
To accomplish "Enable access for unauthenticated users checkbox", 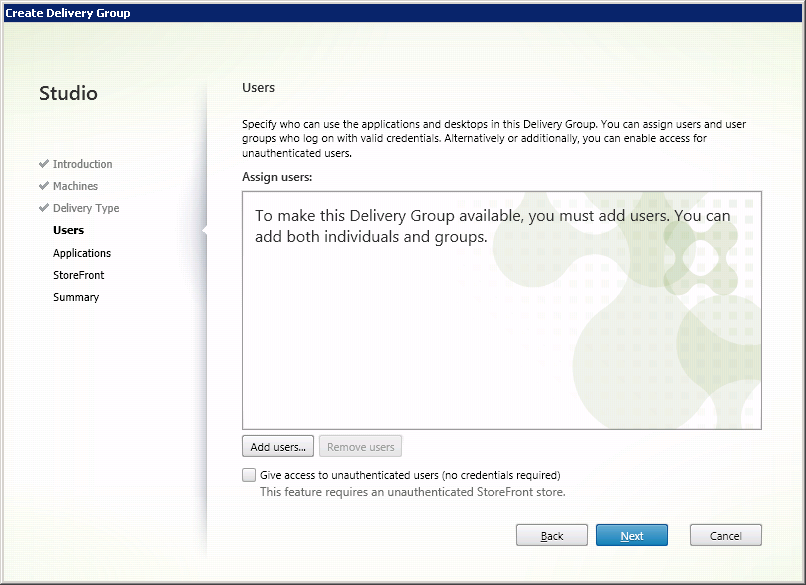I will tap(249, 475).
